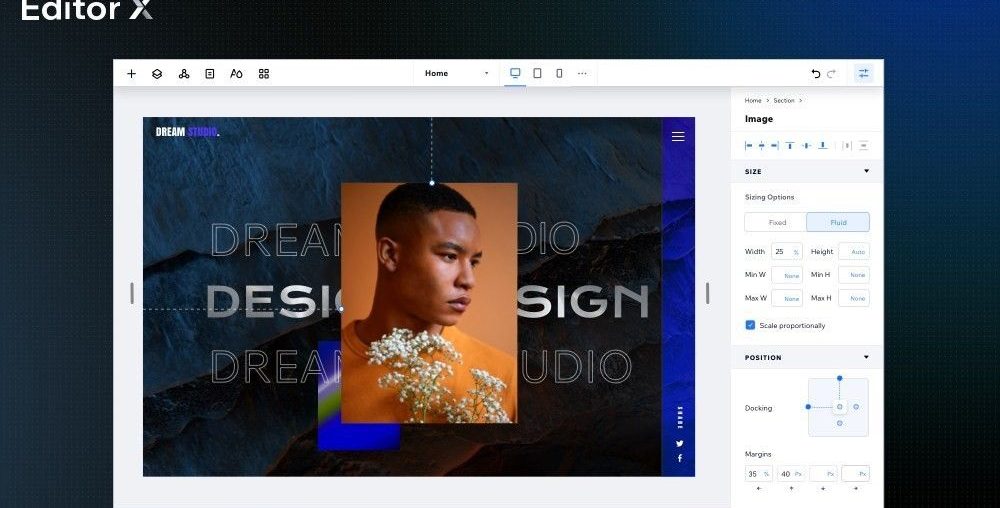This screenshot has width=1000, height=508.
Task: Change left margin percent unit
Action: click(766, 474)
